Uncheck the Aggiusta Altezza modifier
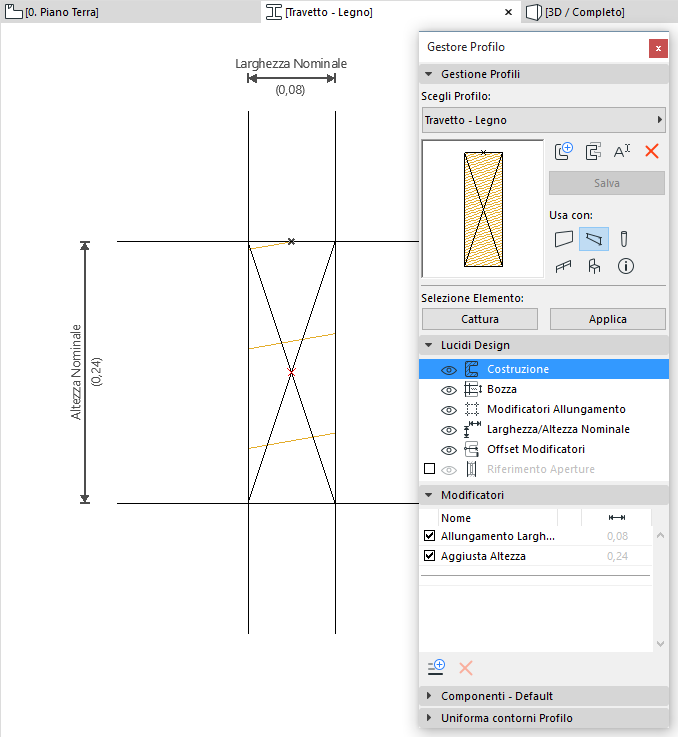The height and width of the screenshot is (737, 678). [429, 556]
